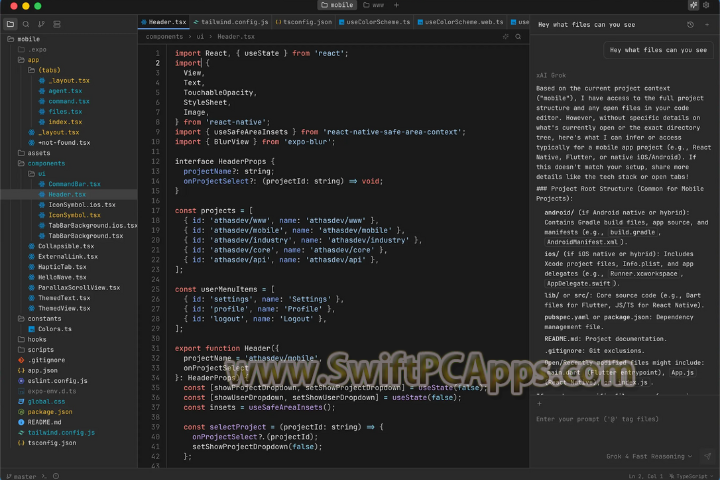Switch to useColorScheme.ts tab

pos(374,22)
